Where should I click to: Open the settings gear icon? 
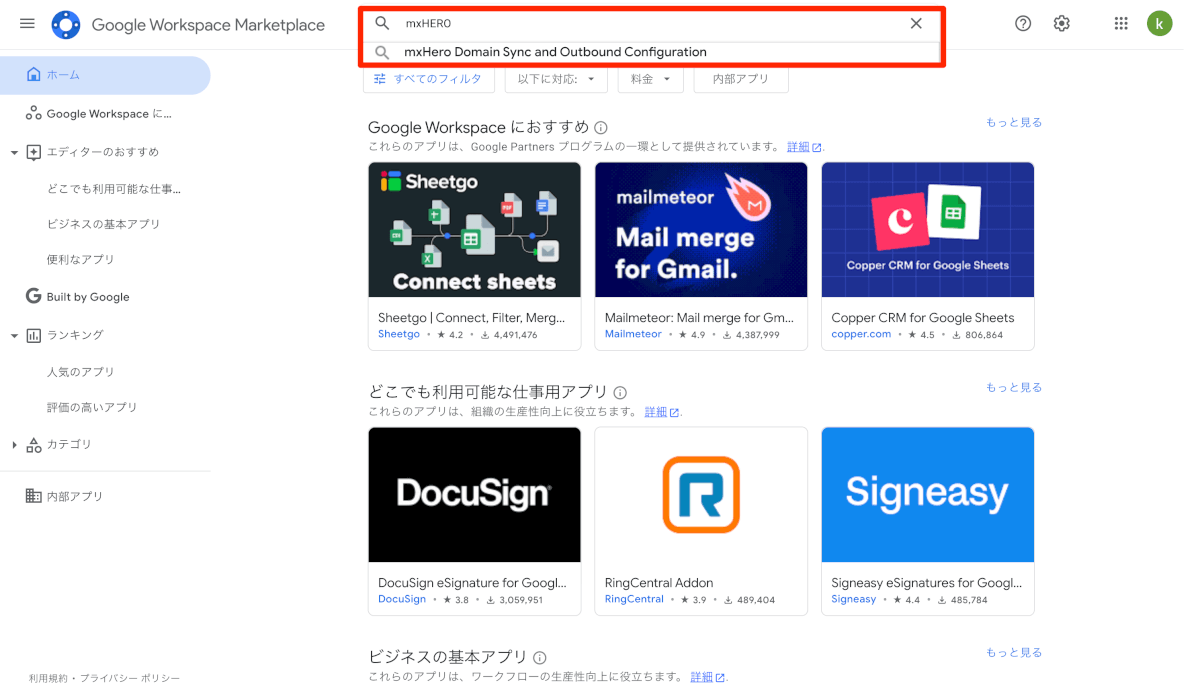pos(1062,24)
